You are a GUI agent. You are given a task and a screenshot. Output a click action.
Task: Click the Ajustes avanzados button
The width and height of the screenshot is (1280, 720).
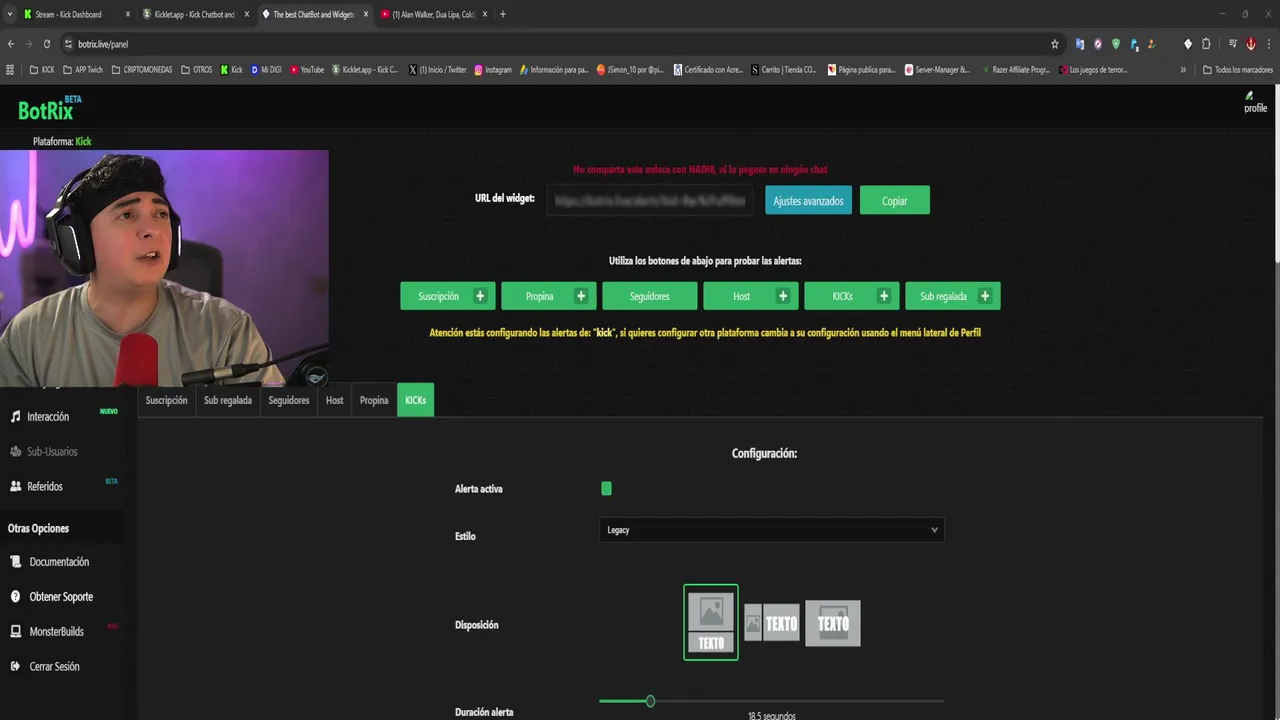(x=808, y=201)
